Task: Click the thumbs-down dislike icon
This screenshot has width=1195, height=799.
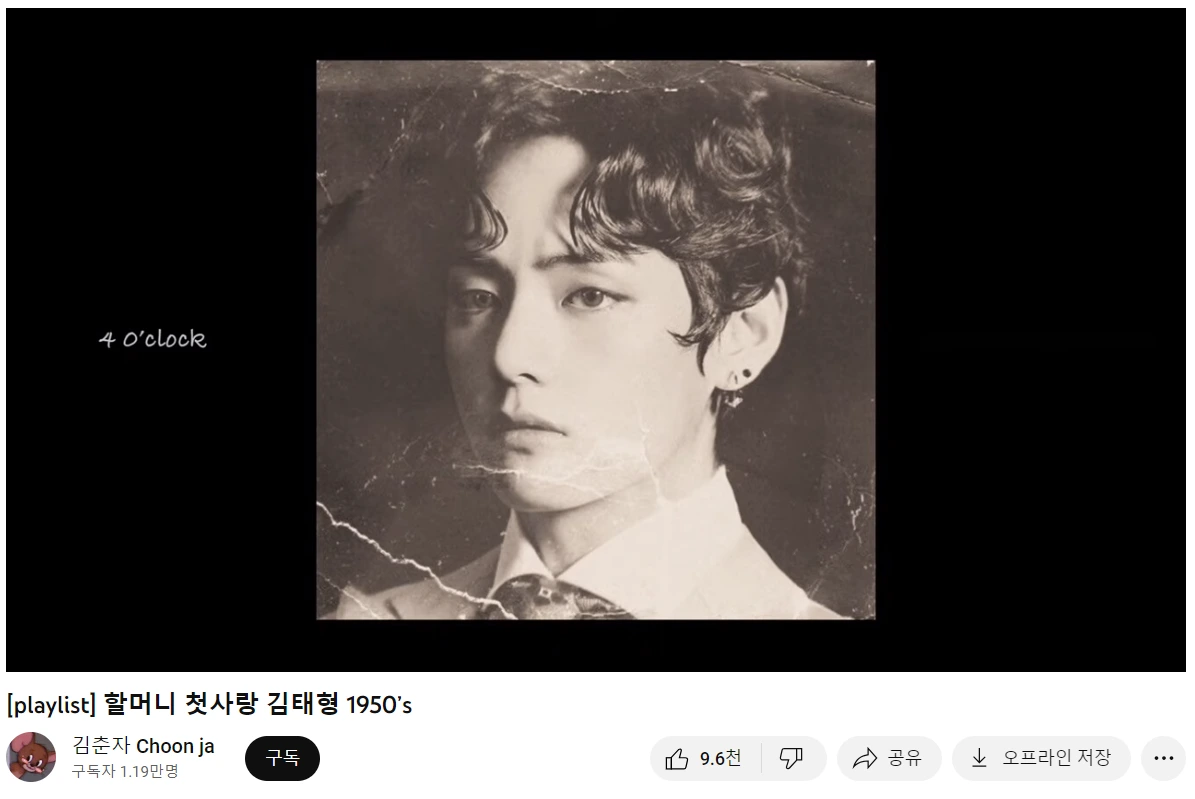Action: (791, 758)
